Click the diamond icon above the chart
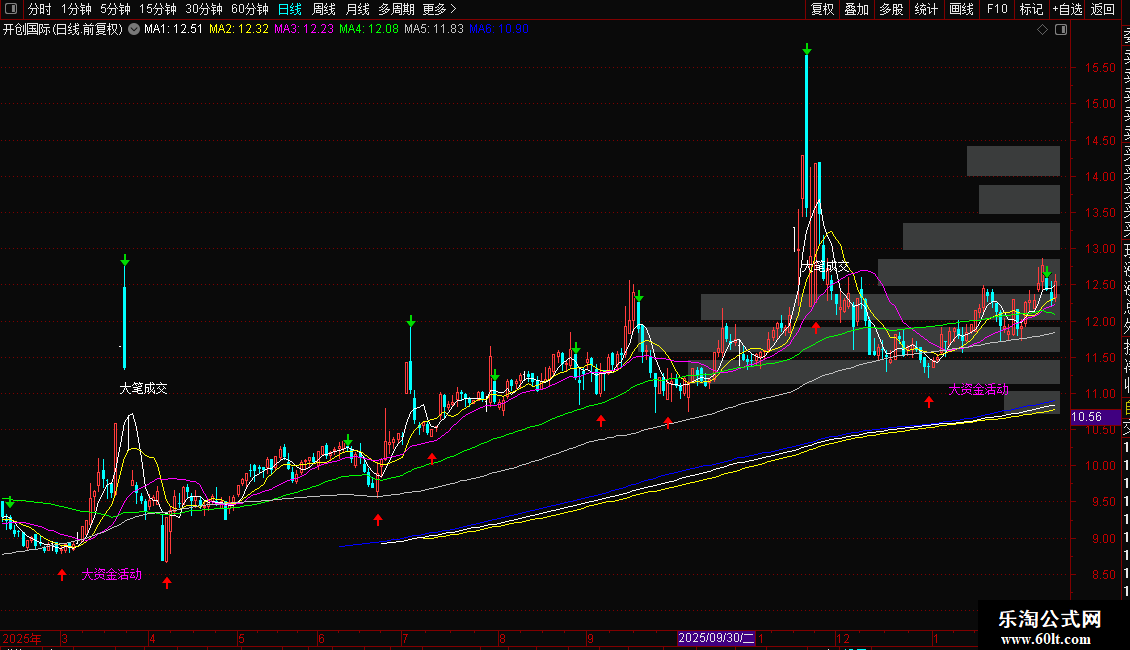 (1042, 29)
